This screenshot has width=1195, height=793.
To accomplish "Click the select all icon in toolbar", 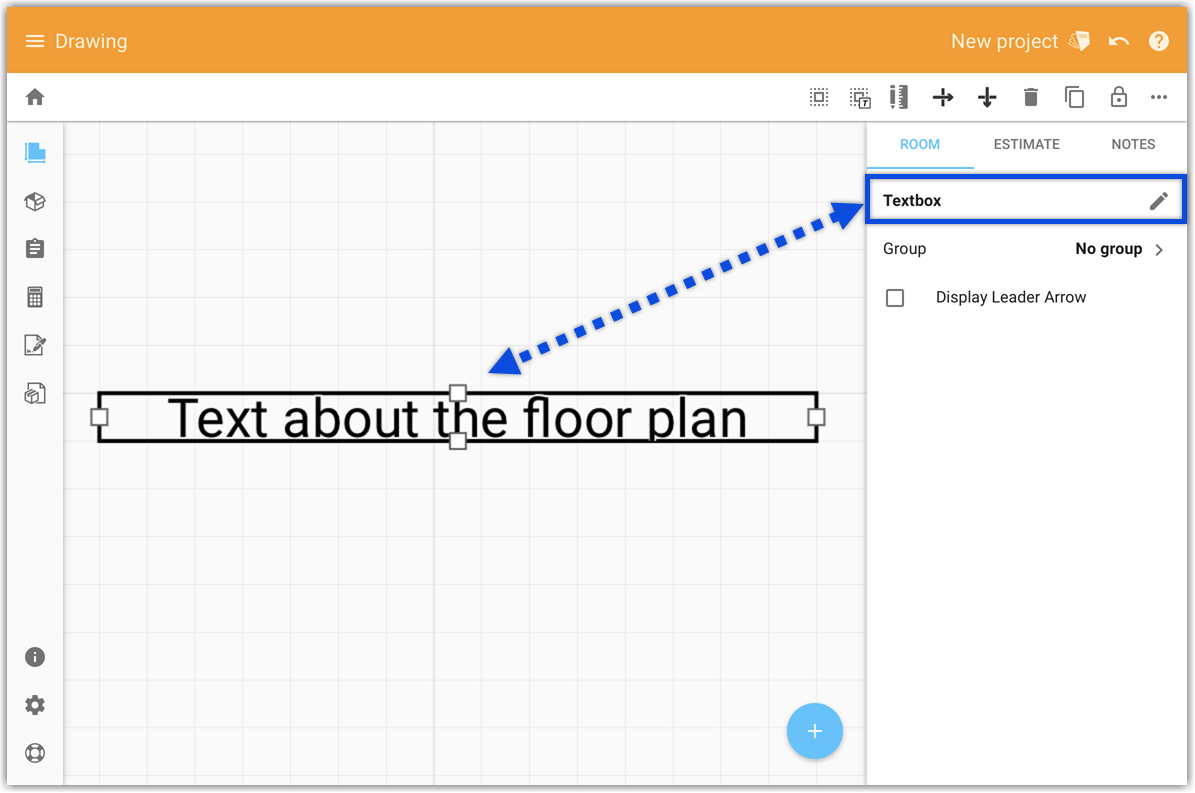I will tap(819, 98).
